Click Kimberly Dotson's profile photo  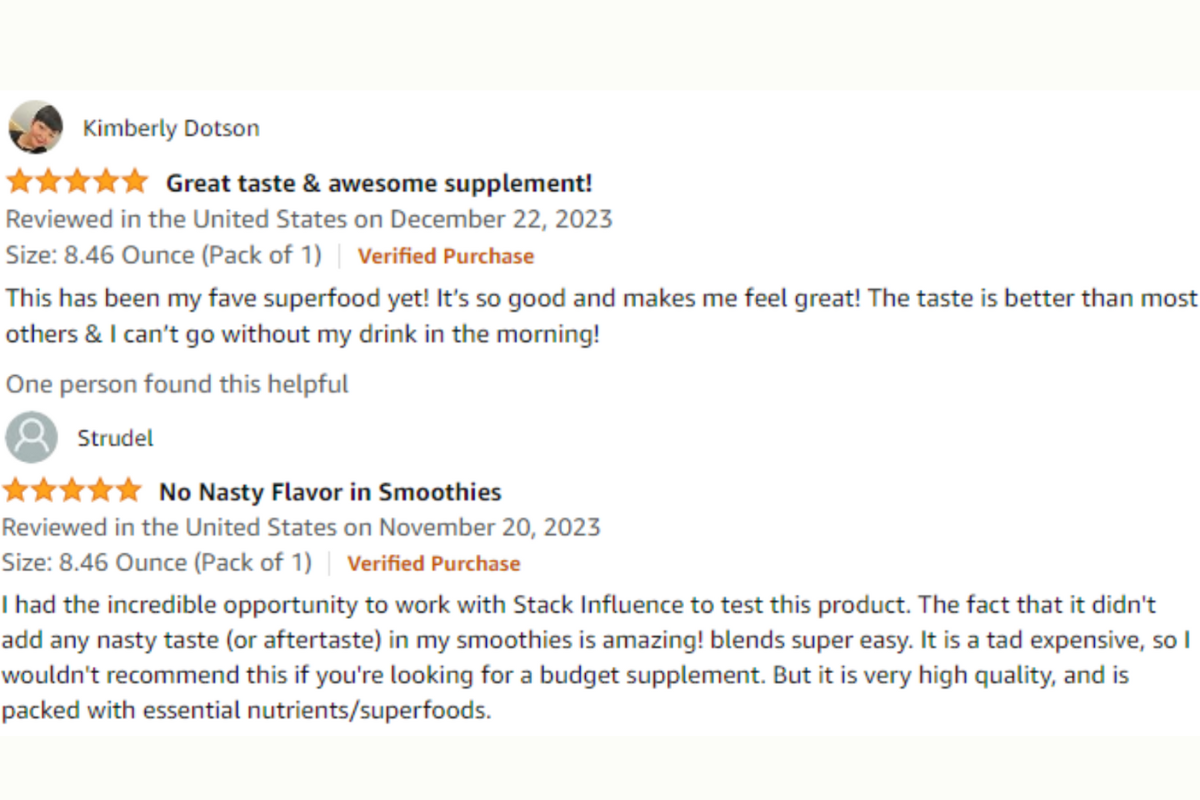coord(35,127)
